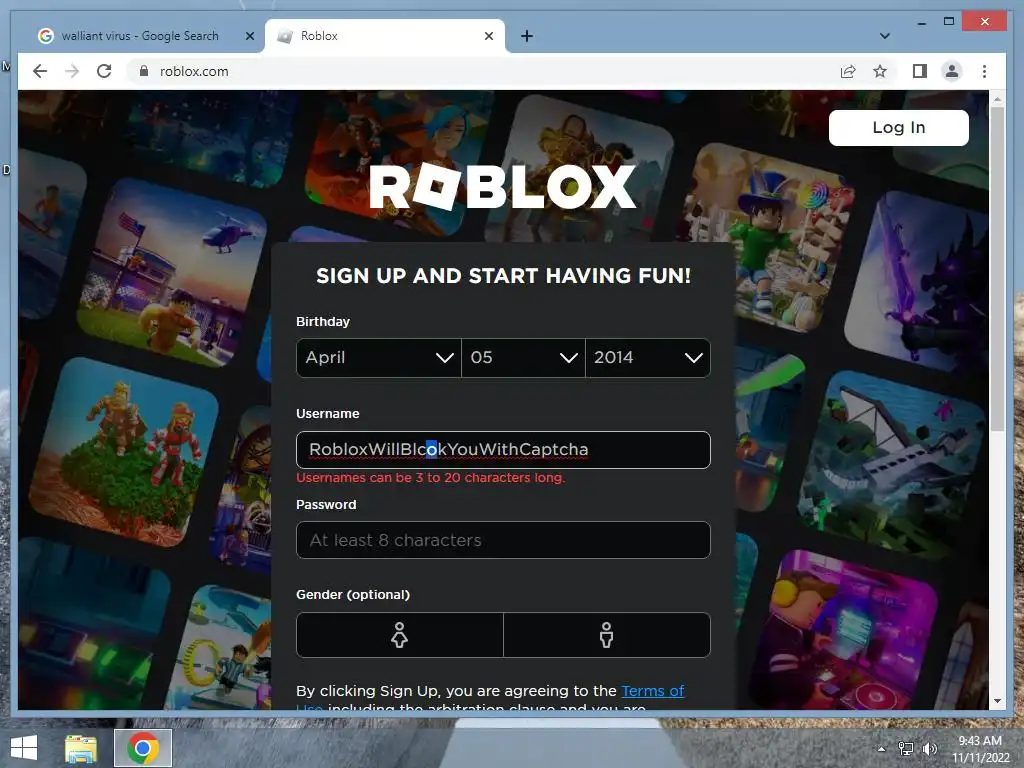Open the Windows Start menu
Viewport: 1024px width, 768px height.
click(x=24, y=748)
